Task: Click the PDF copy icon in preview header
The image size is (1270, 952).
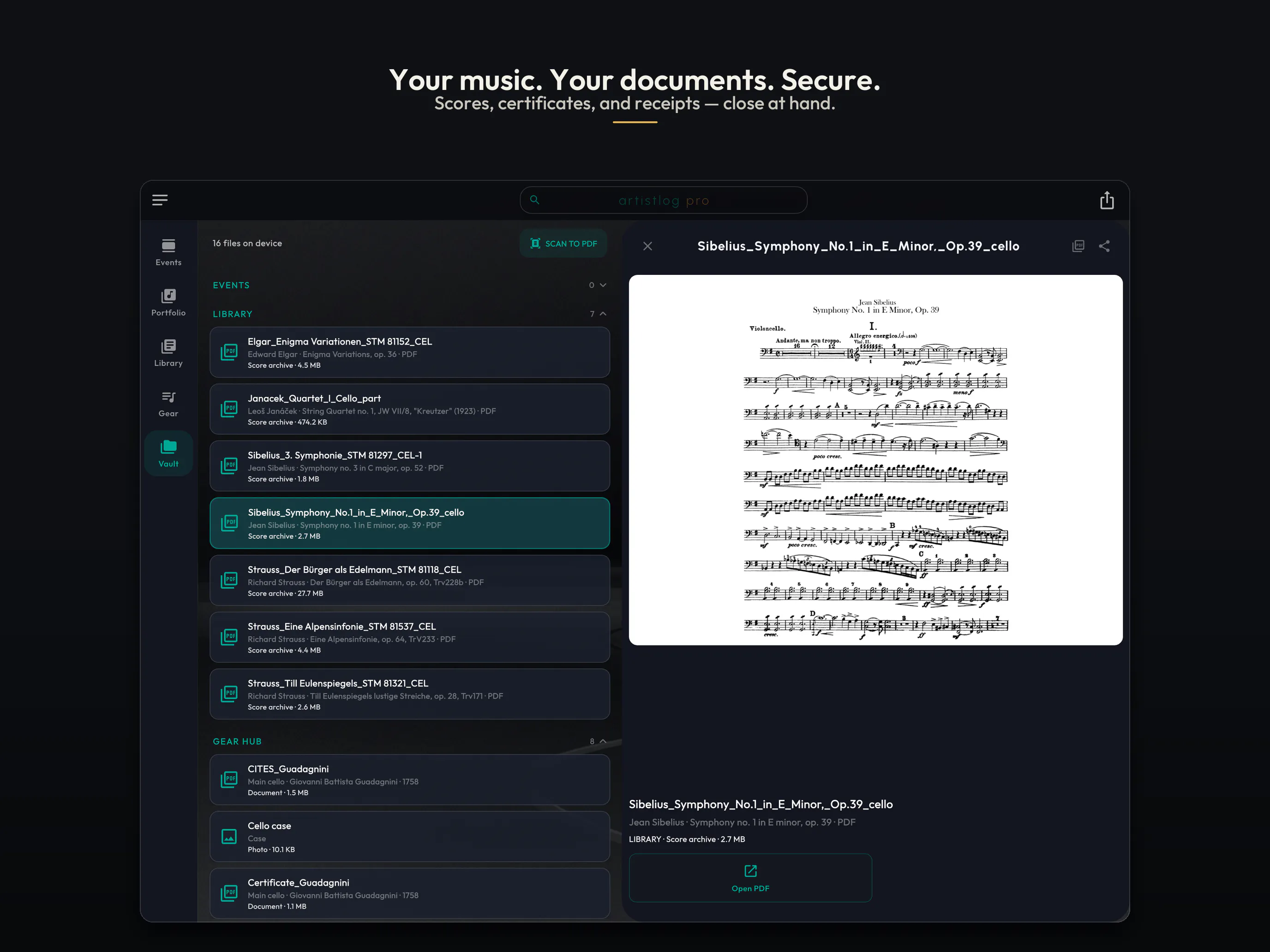Action: 1078,246
